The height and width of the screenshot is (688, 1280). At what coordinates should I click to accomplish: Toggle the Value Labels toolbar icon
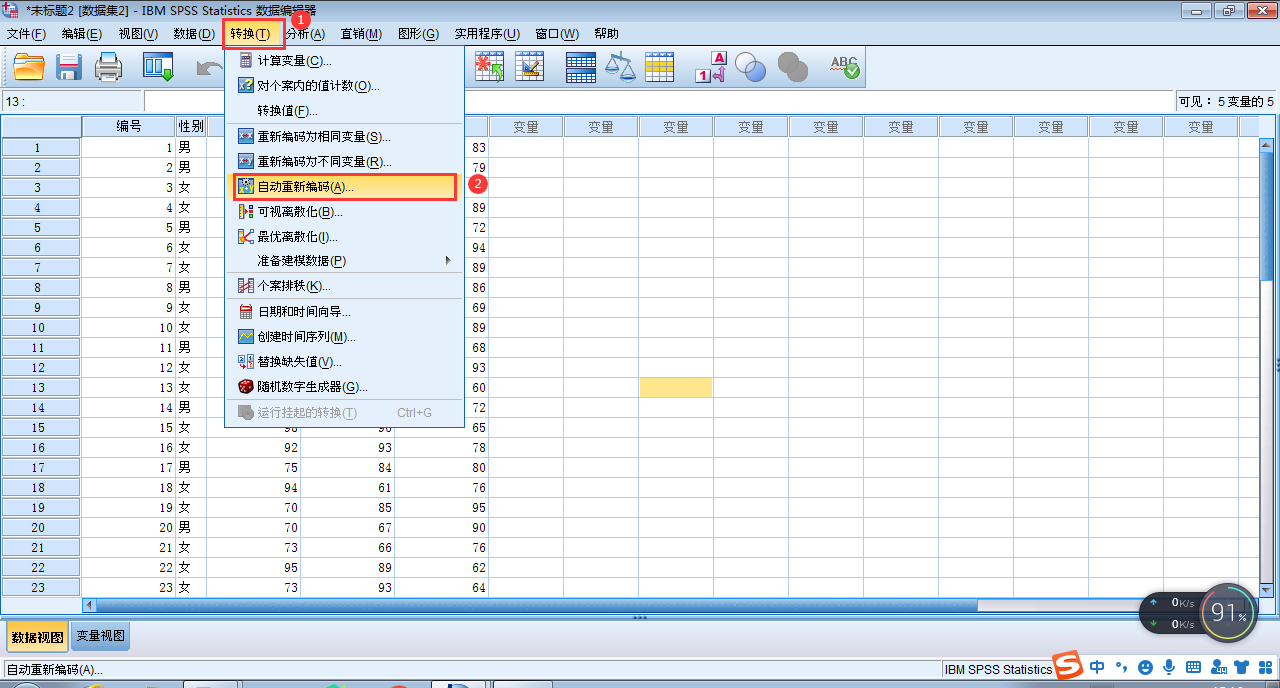(710, 67)
